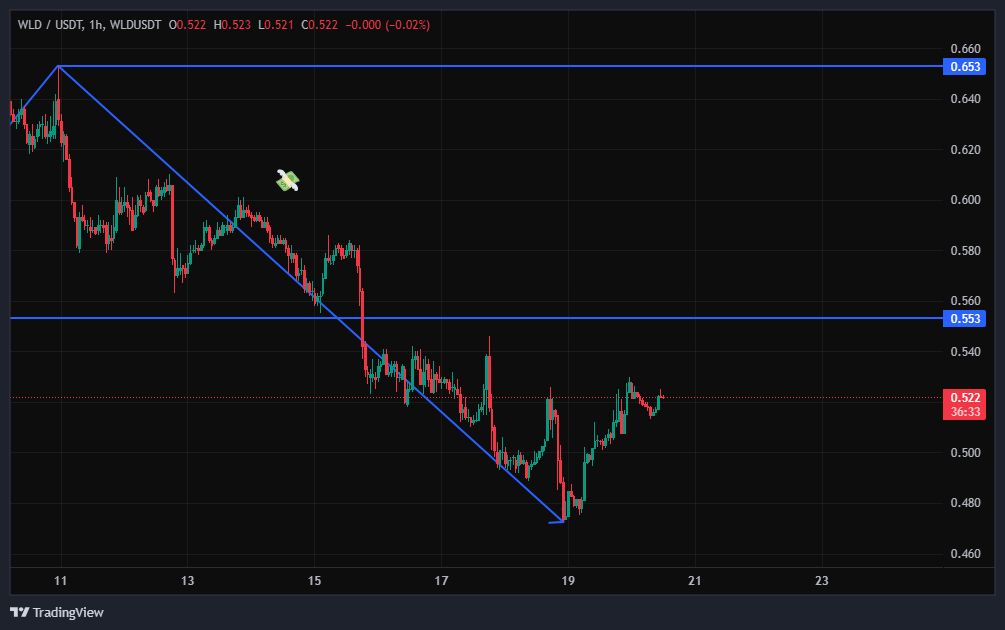Select the blue 0.553 price label
Image resolution: width=1005 pixels, height=630 pixels.
pyautogui.click(x=964, y=319)
